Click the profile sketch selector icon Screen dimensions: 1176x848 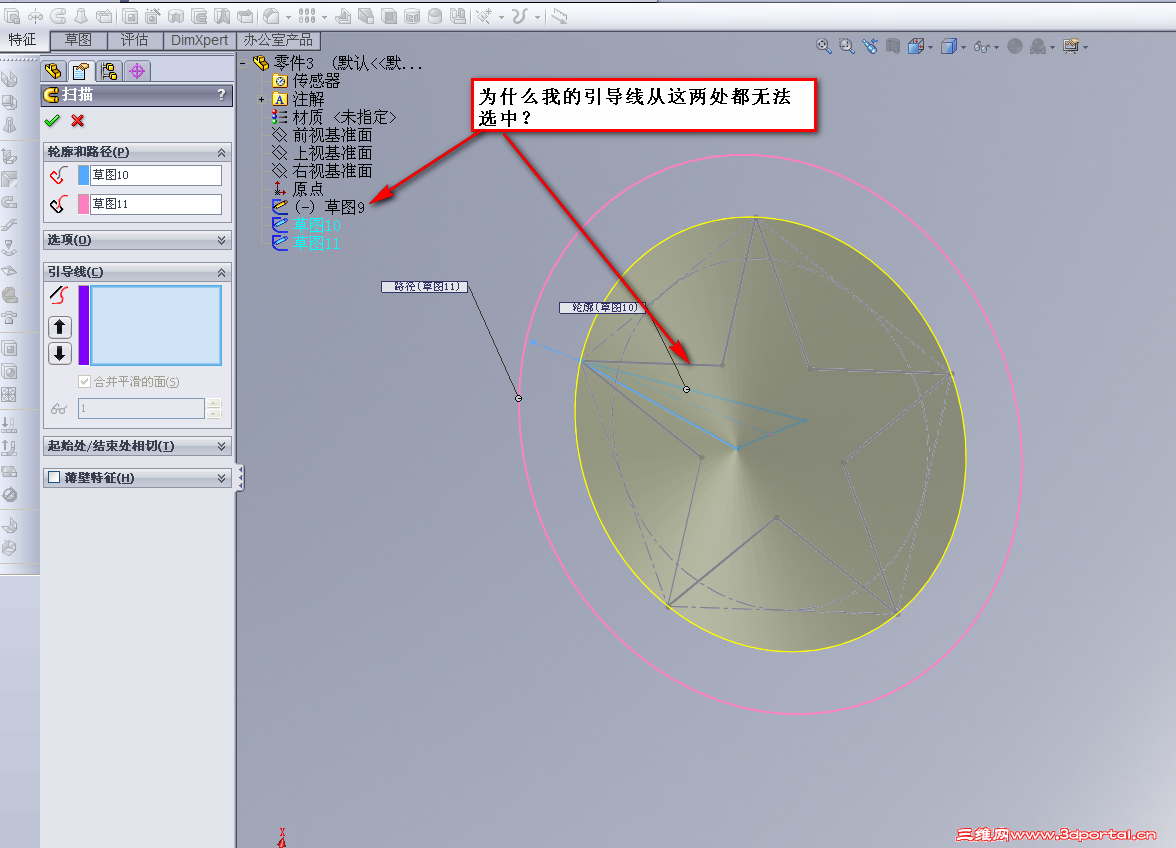click(58, 175)
